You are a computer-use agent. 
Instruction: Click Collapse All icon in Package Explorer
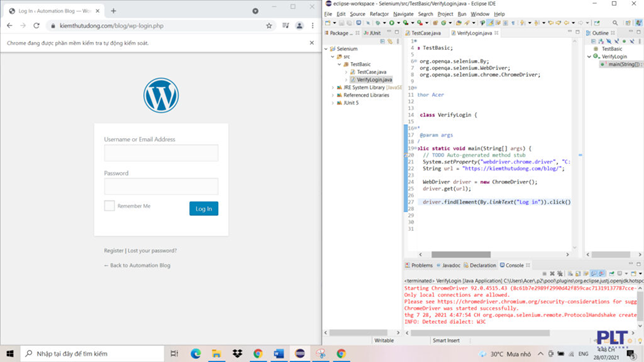(382, 42)
